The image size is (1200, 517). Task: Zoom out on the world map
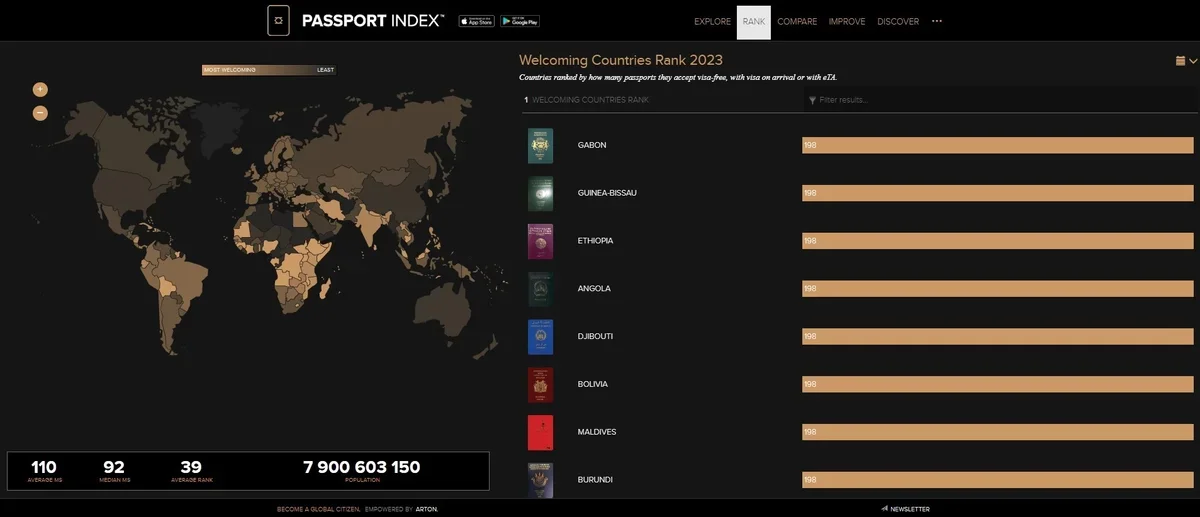click(x=40, y=113)
